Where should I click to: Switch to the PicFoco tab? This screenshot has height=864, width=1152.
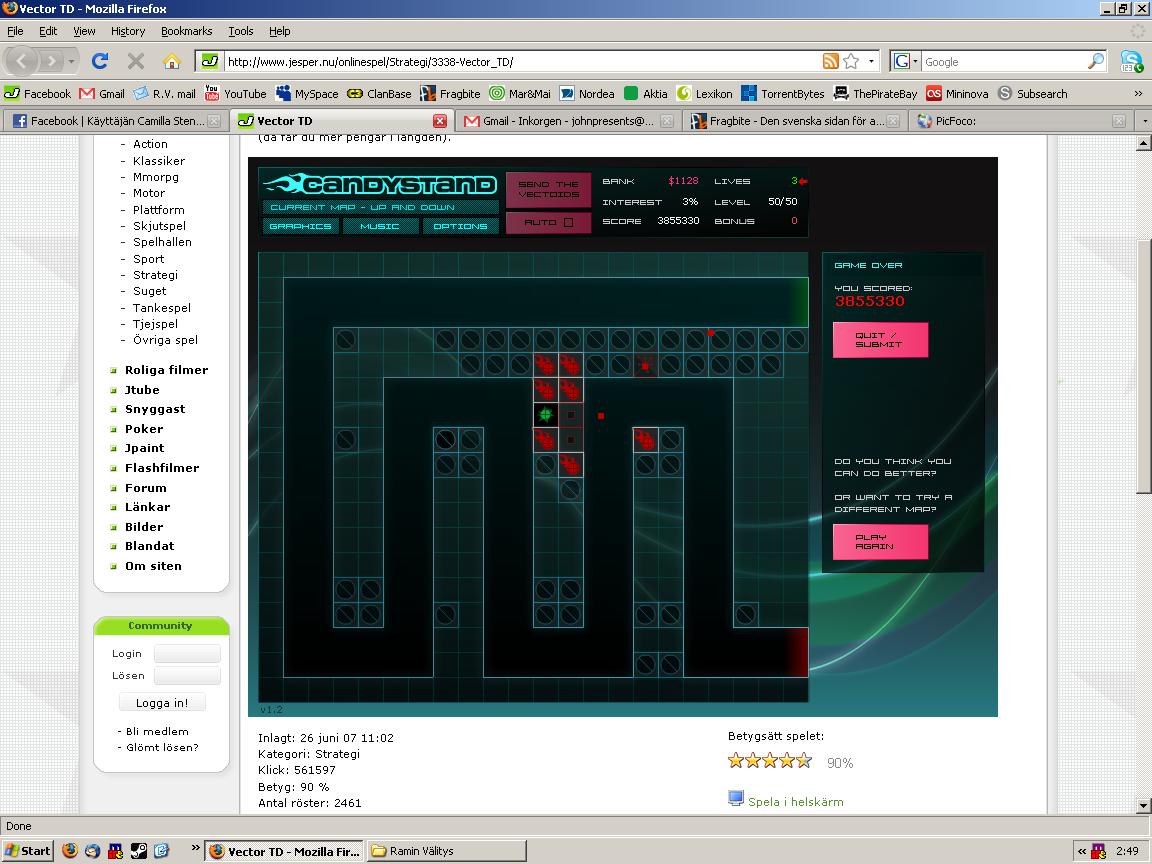(x=1021, y=120)
